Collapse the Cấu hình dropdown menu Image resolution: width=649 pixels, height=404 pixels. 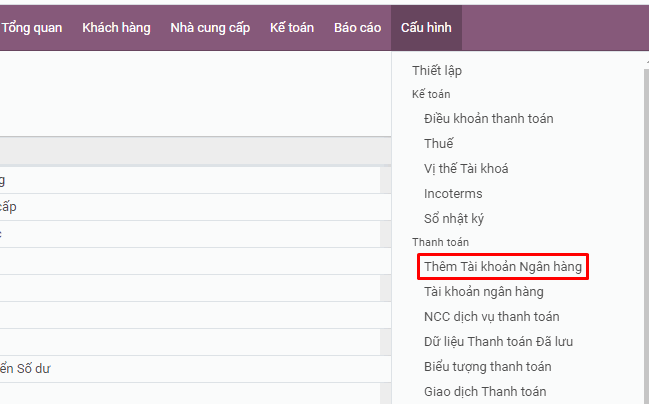(425, 27)
